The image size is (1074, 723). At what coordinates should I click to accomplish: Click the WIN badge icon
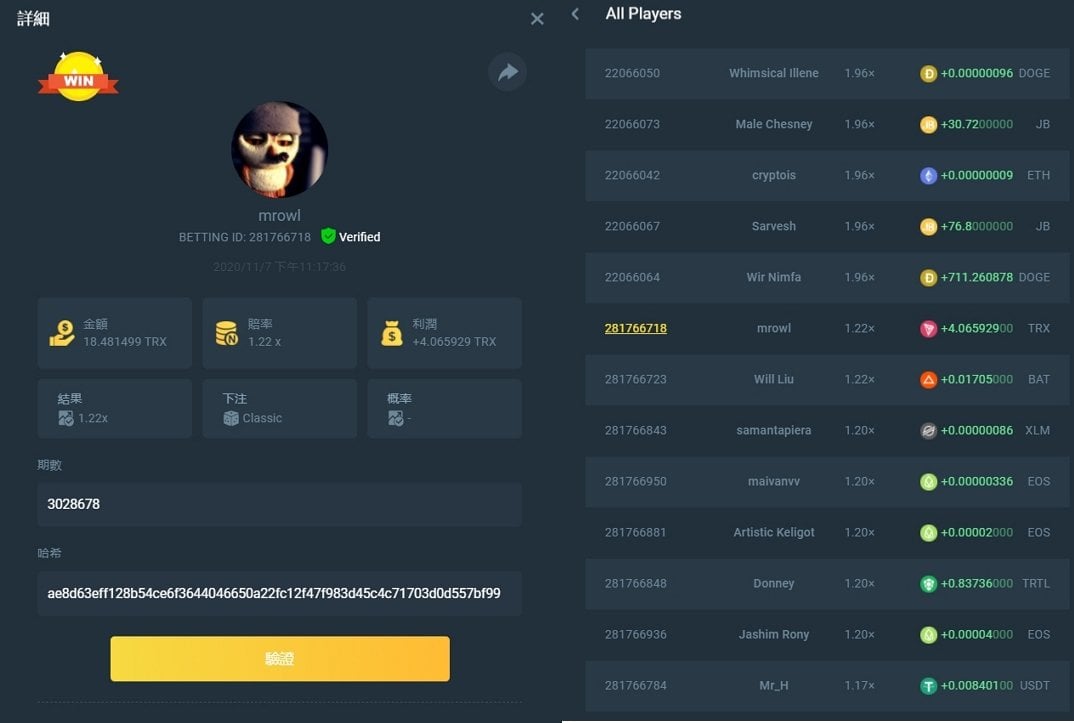coord(78,78)
